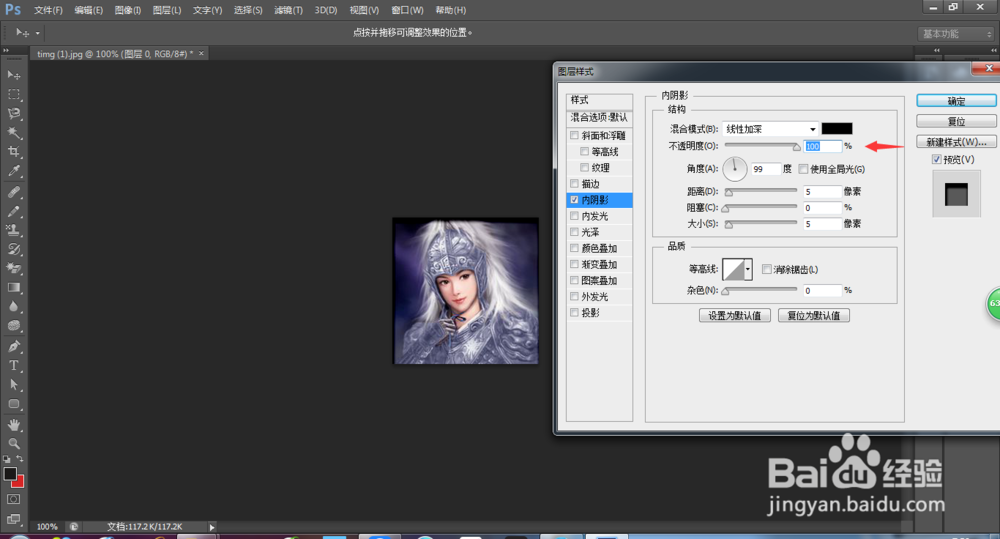Toggle 预览 checkbox
This screenshot has width=1000, height=539.
click(936, 159)
